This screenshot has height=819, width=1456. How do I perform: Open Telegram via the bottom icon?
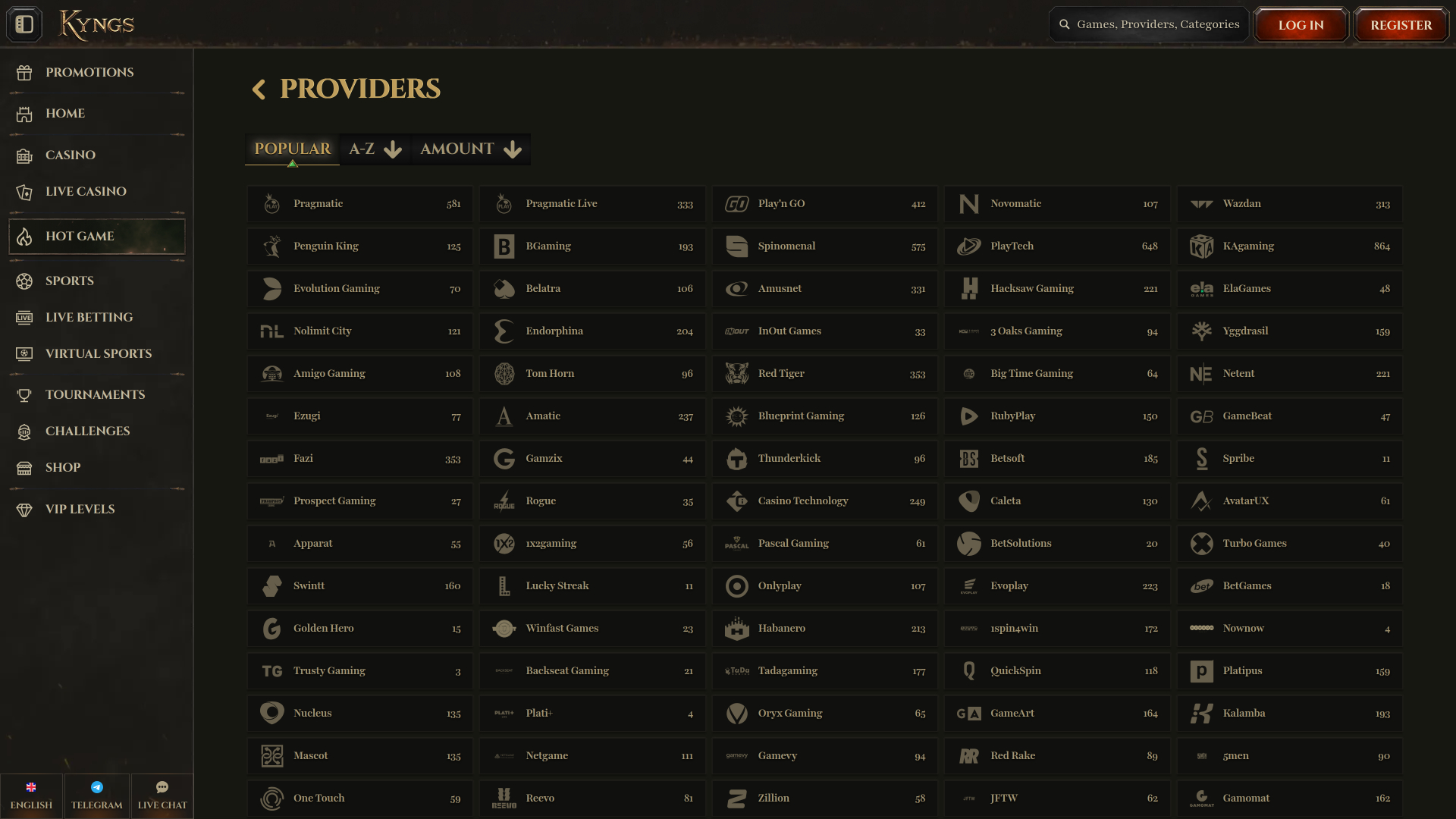pos(97,787)
